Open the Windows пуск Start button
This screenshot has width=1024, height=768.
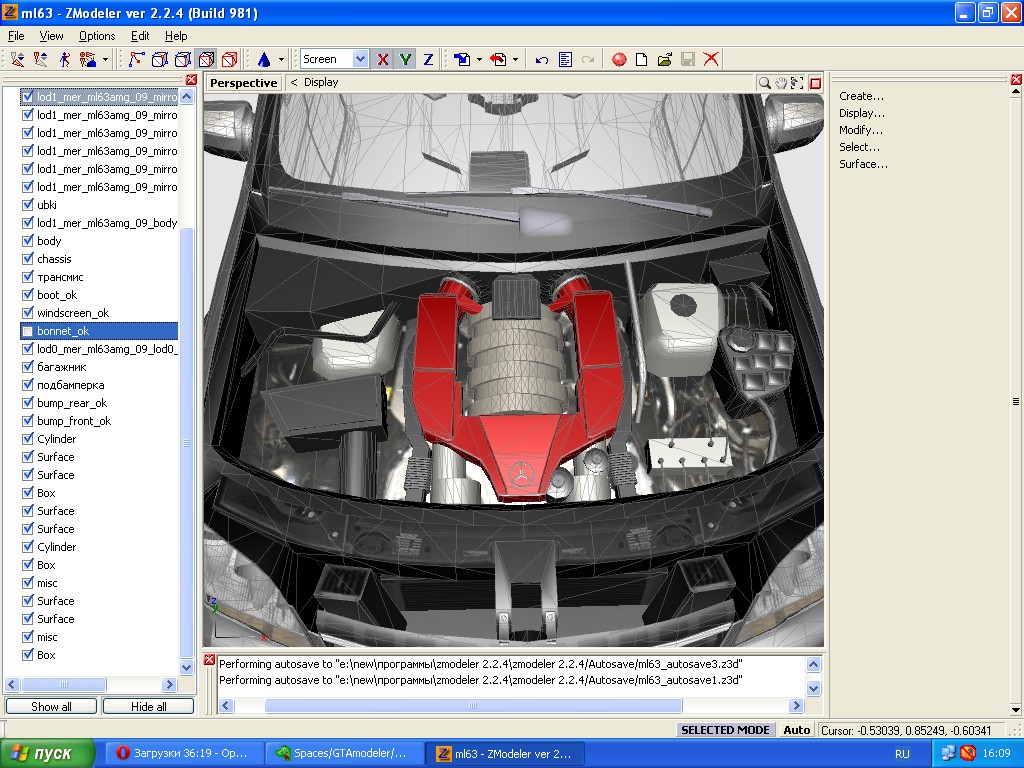pos(47,754)
